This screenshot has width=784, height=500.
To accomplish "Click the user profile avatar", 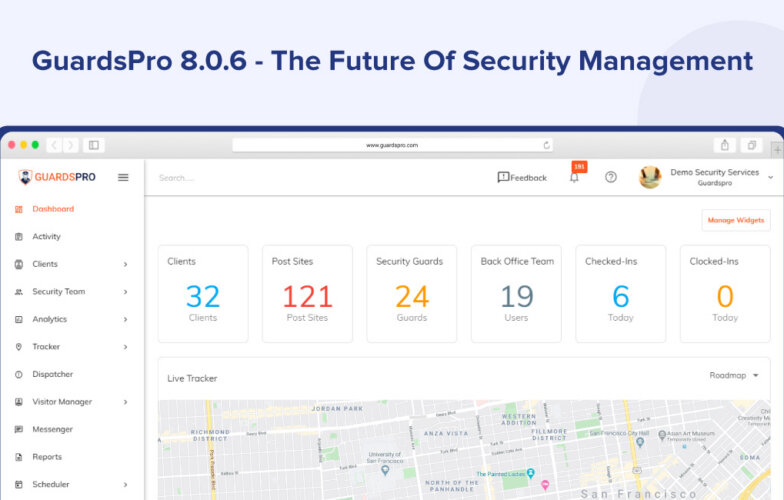I will (x=650, y=177).
